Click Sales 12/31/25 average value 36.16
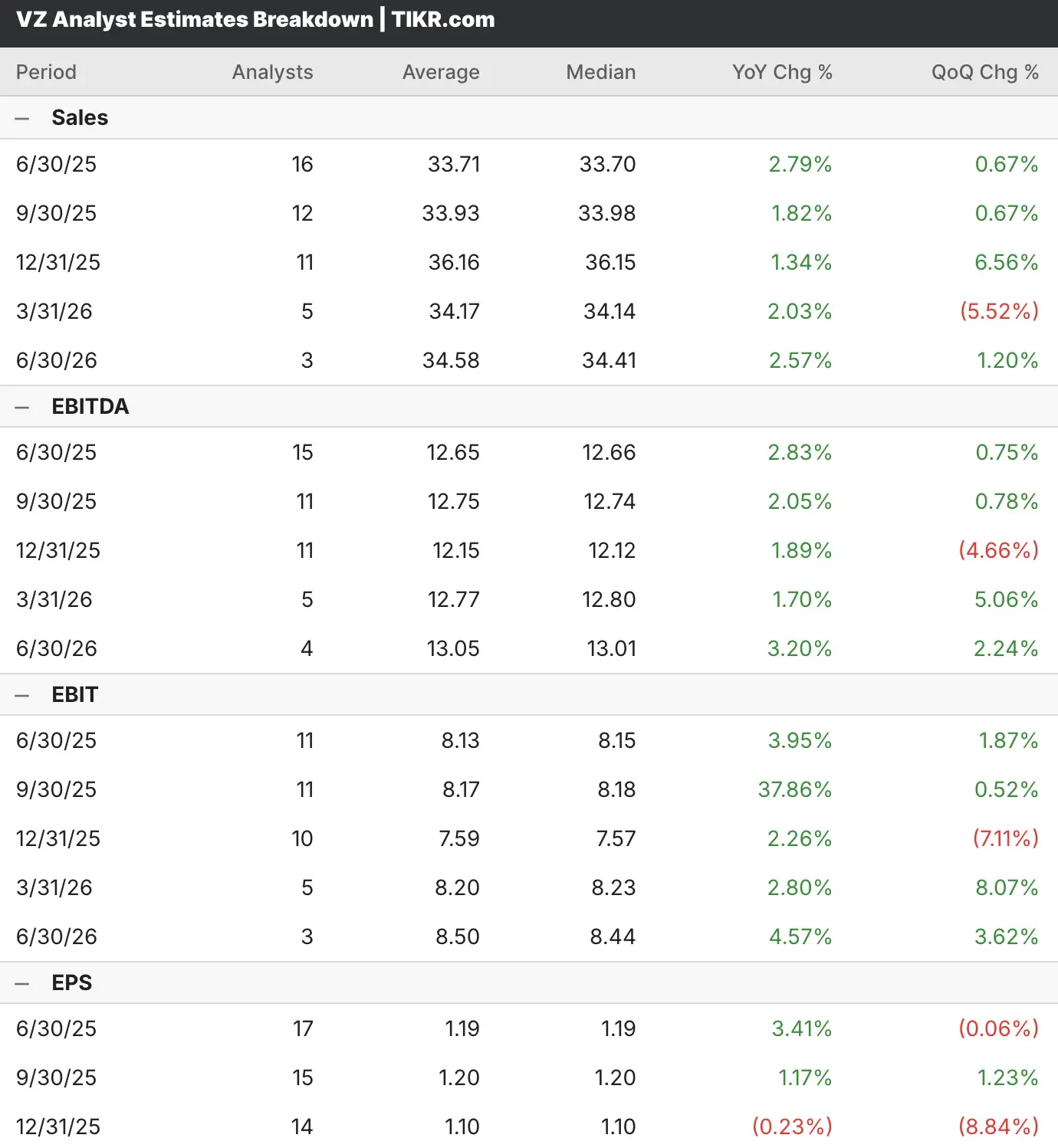 [x=454, y=262]
